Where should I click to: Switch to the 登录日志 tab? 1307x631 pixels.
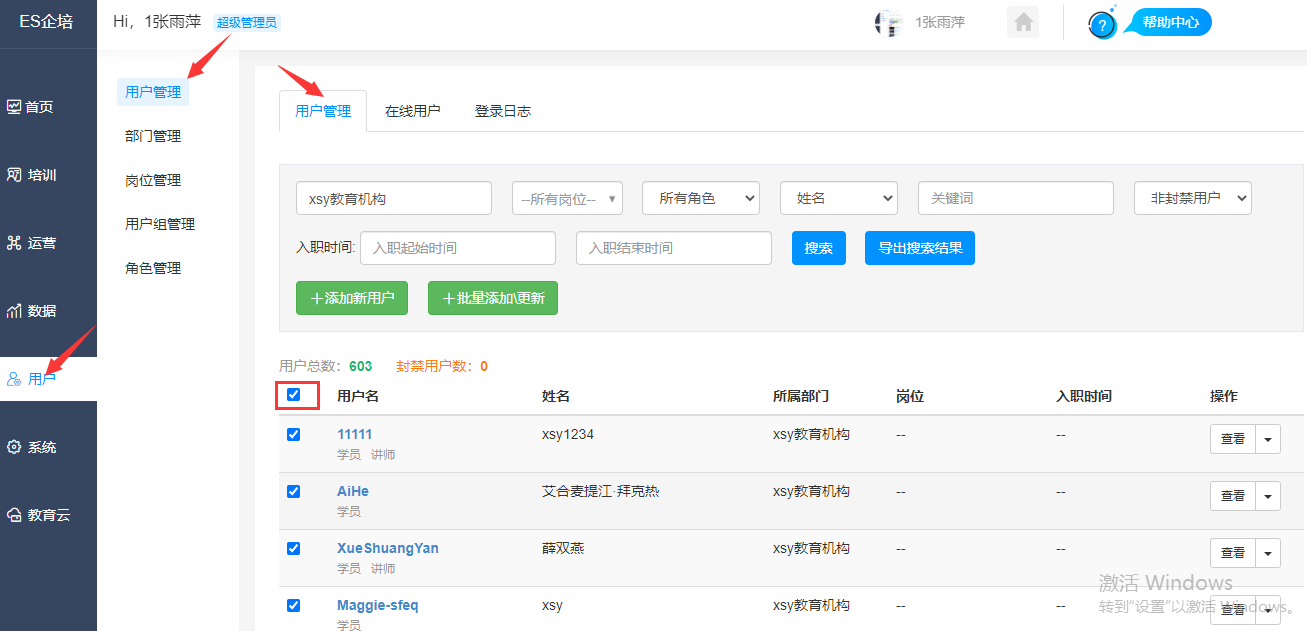tap(502, 111)
